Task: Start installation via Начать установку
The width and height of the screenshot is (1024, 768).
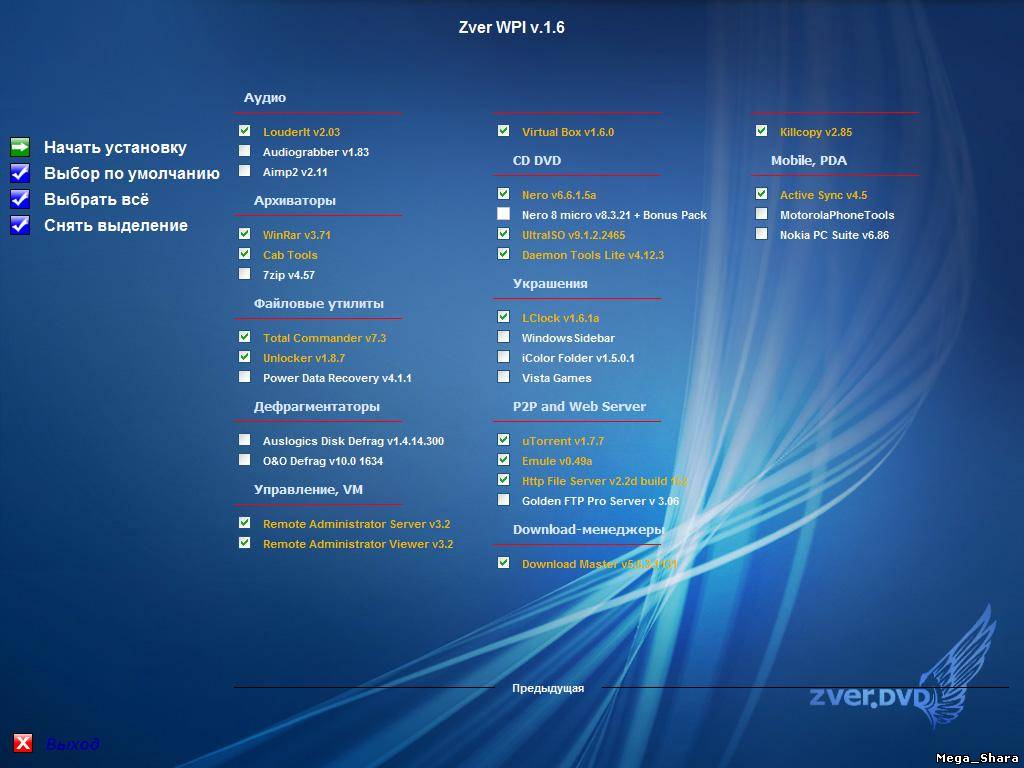Action: coord(115,148)
